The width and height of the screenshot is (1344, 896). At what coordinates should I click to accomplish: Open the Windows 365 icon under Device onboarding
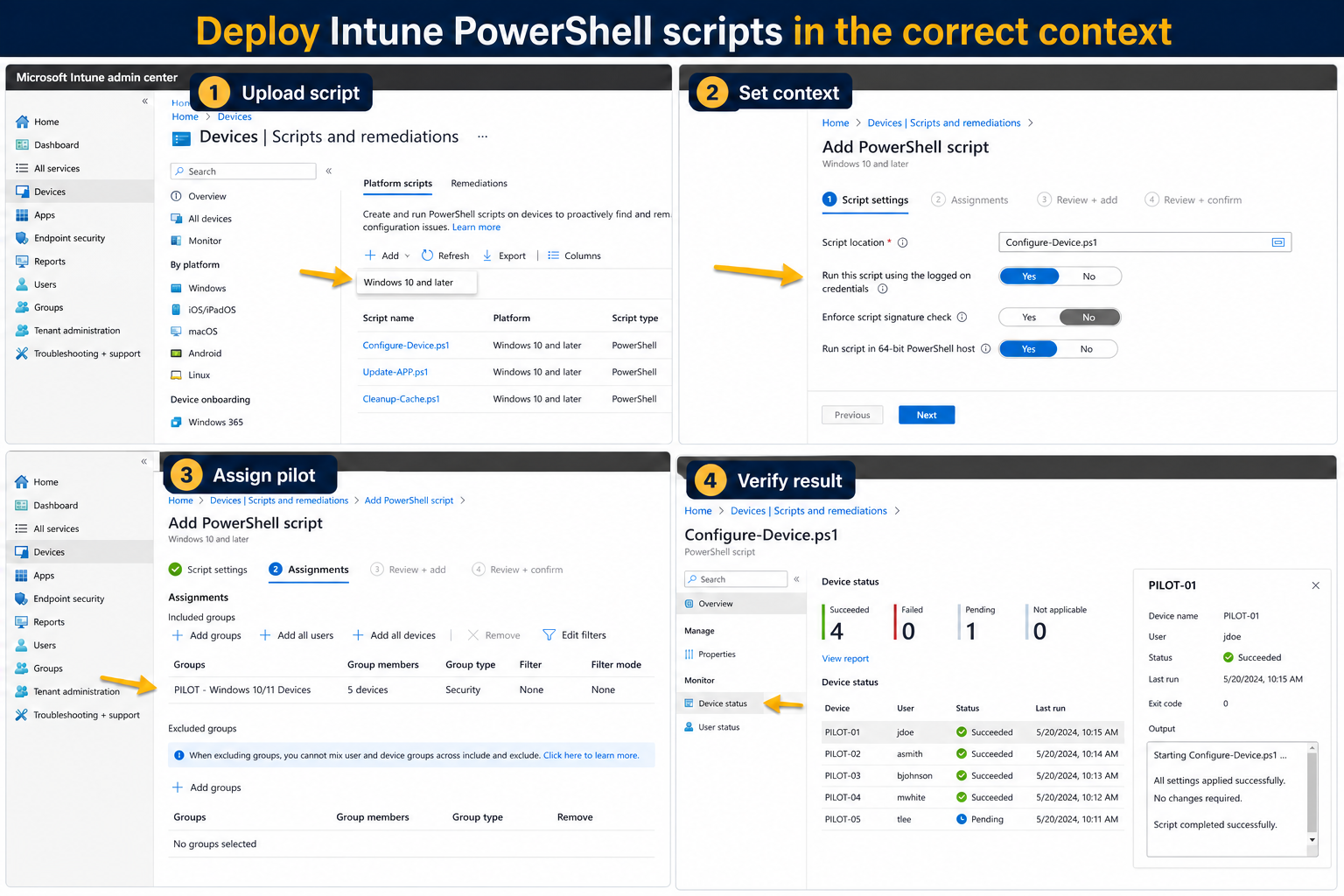[x=177, y=423]
